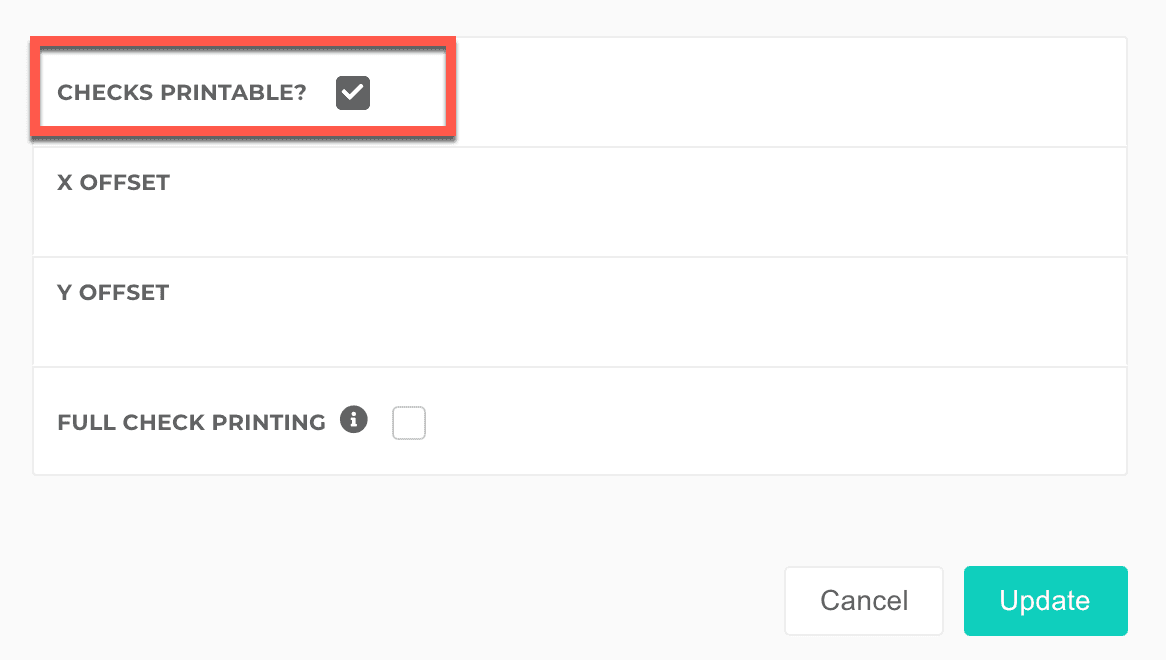Toggle off check printing via the ticked box

pyautogui.click(x=353, y=93)
